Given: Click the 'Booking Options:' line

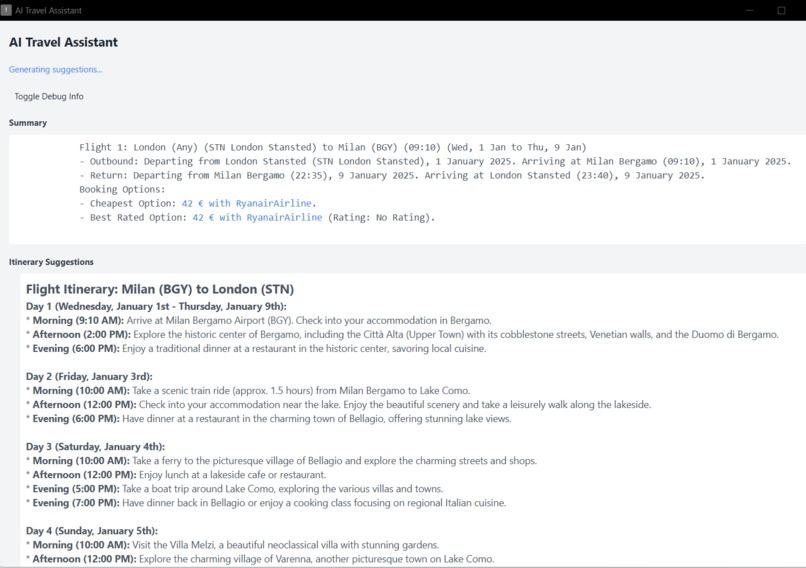Looking at the screenshot, I should pyautogui.click(x=122, y=189).
